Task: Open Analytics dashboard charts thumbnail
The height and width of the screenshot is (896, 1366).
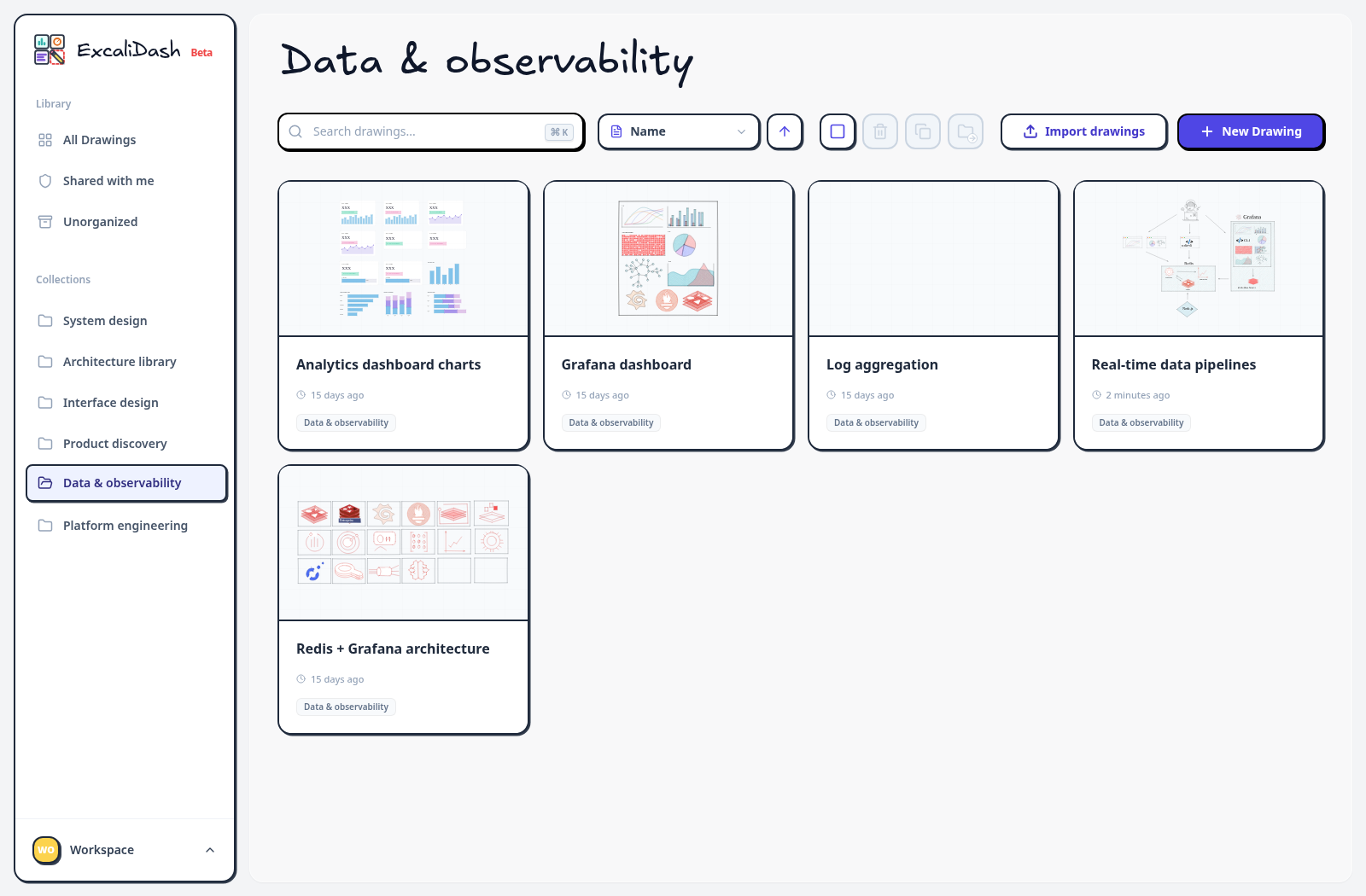Action: [x=404, y=259]
